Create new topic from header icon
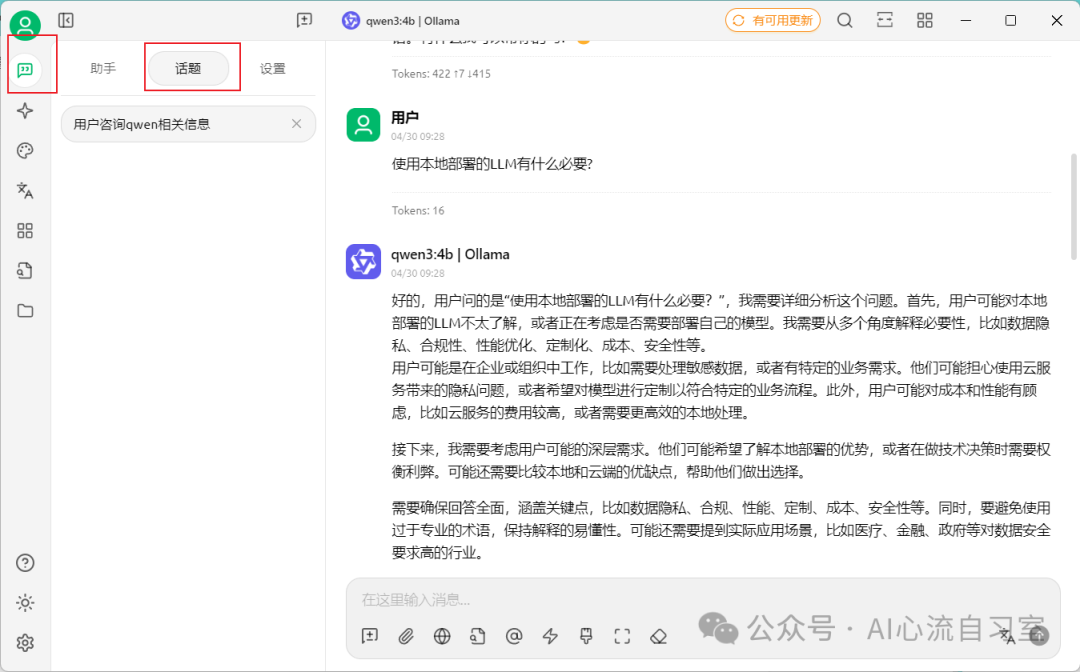Screen dimensions: 1080x672 click(x=304, y=21)
